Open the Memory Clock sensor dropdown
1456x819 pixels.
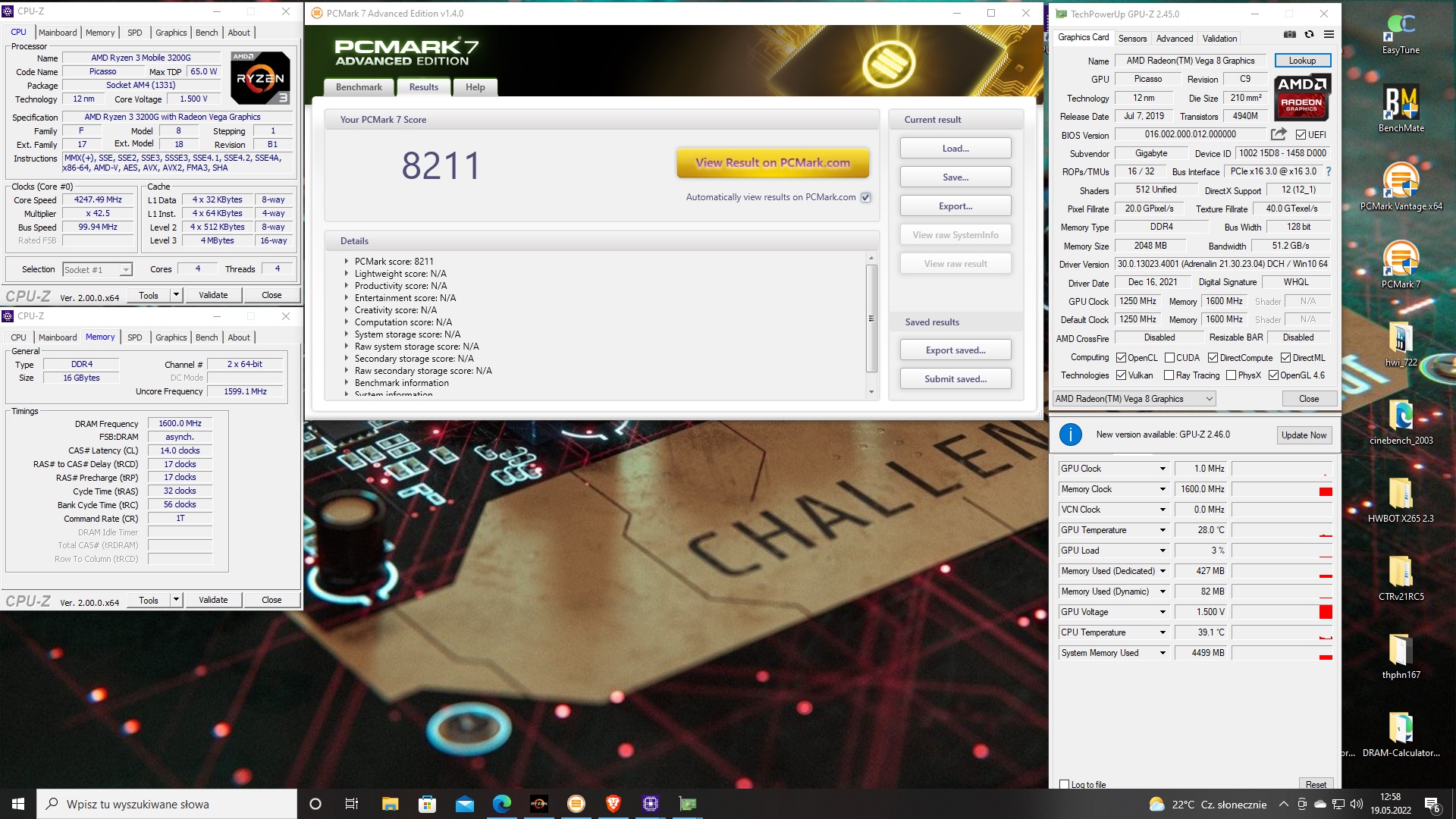pyautogui.click(x=1163, y=489)
